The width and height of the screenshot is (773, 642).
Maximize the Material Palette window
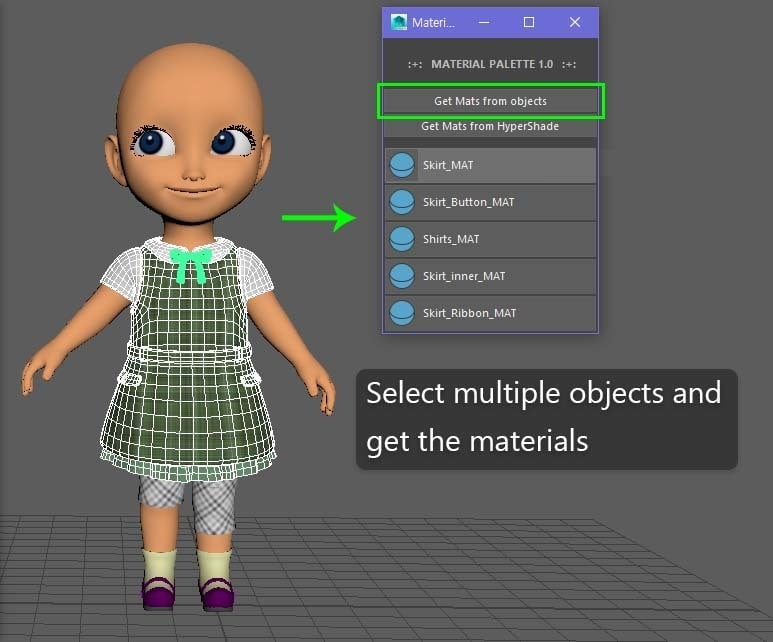tap(529, 22)
